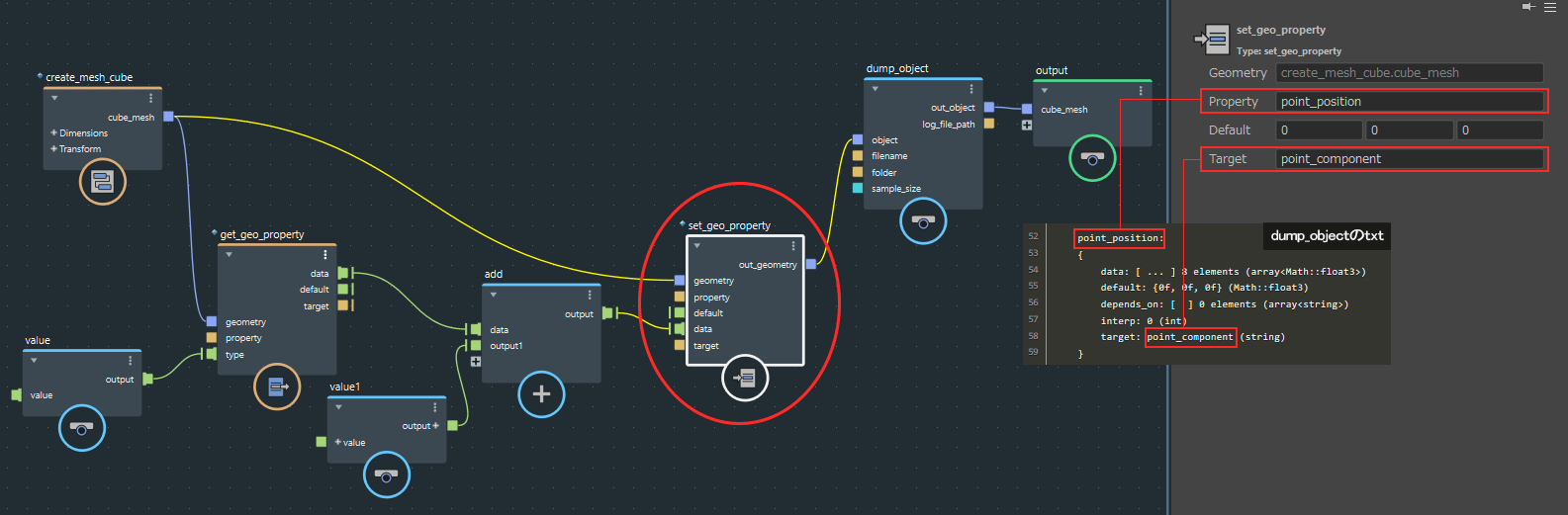Expand Transform in create_mesh_cube node
The image size is (1568, 515).
[54, 149]
